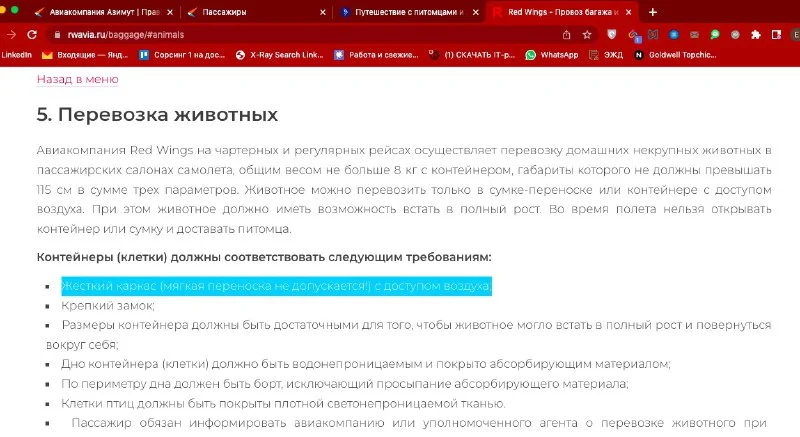
Task: Click the site lock icon in address bar
Action: tap(57, 35)
